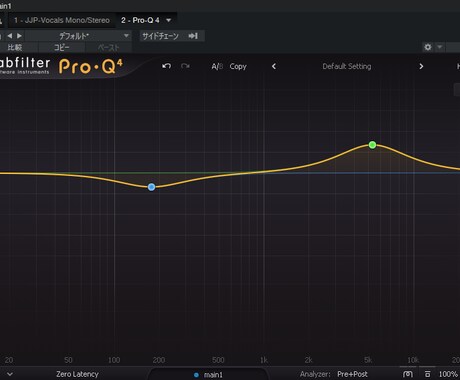The height and width of the screenshot is (380, 460).
Task: Click the main1 instance label
Action: point(213,375)
